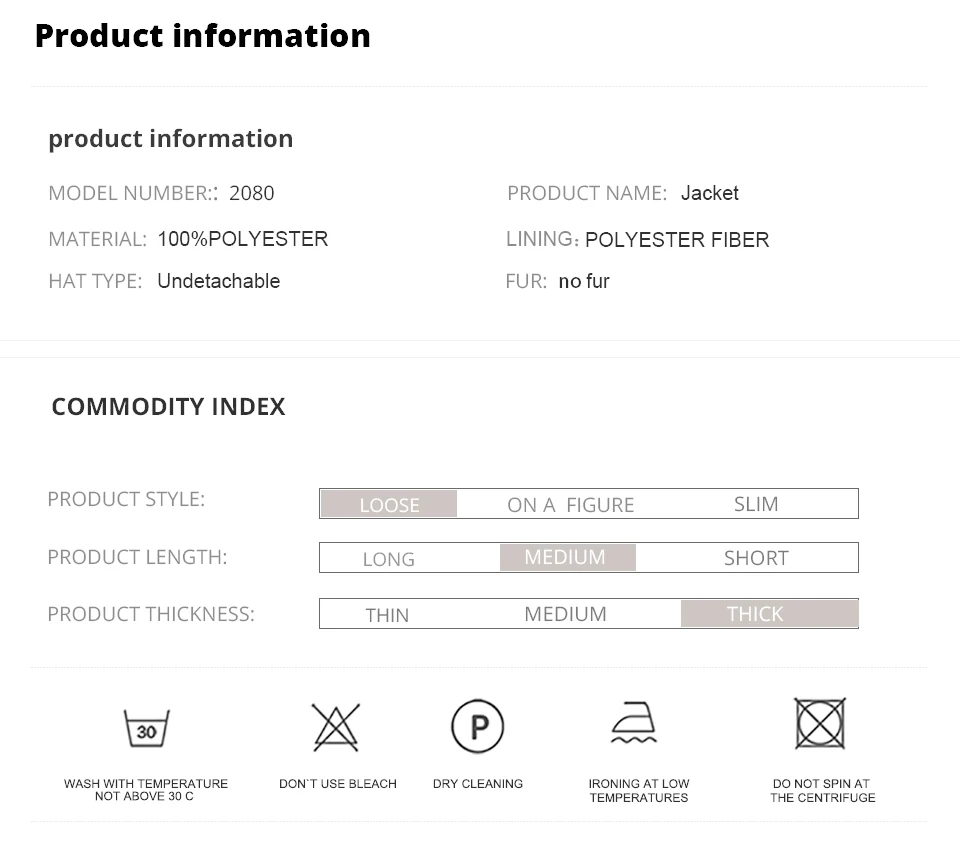Choose LONG for product length
960x859 pixels.
pos(388,559)
